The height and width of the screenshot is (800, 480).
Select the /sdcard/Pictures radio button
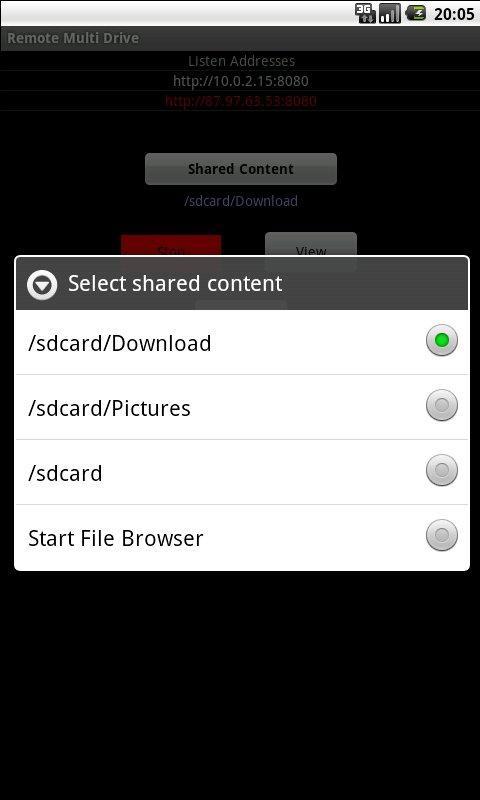click(442, 405)
